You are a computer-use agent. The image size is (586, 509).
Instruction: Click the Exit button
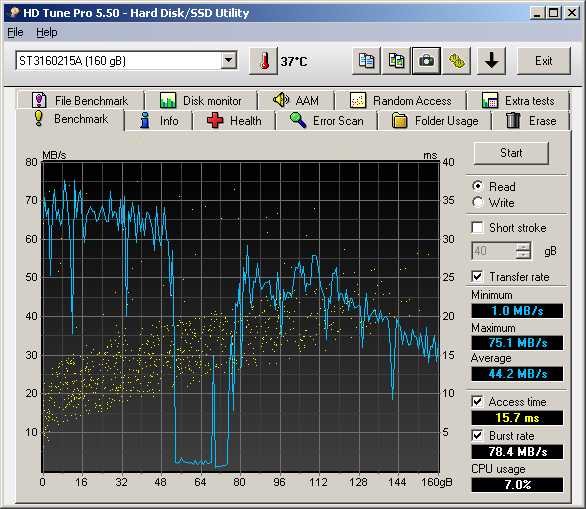point(544,61)
